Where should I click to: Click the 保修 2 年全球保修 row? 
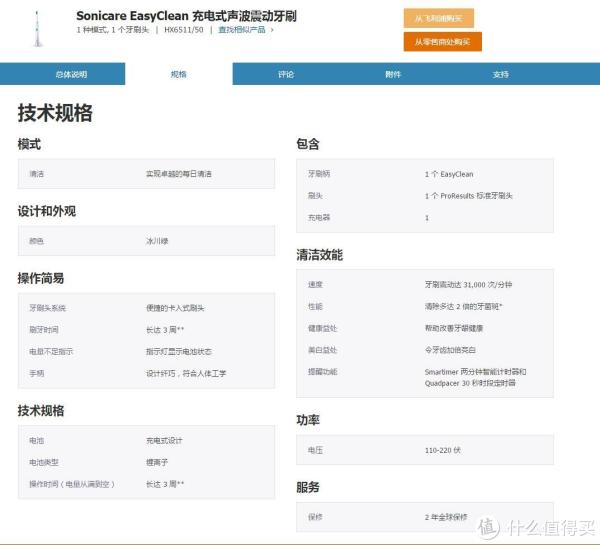point(424,517)
